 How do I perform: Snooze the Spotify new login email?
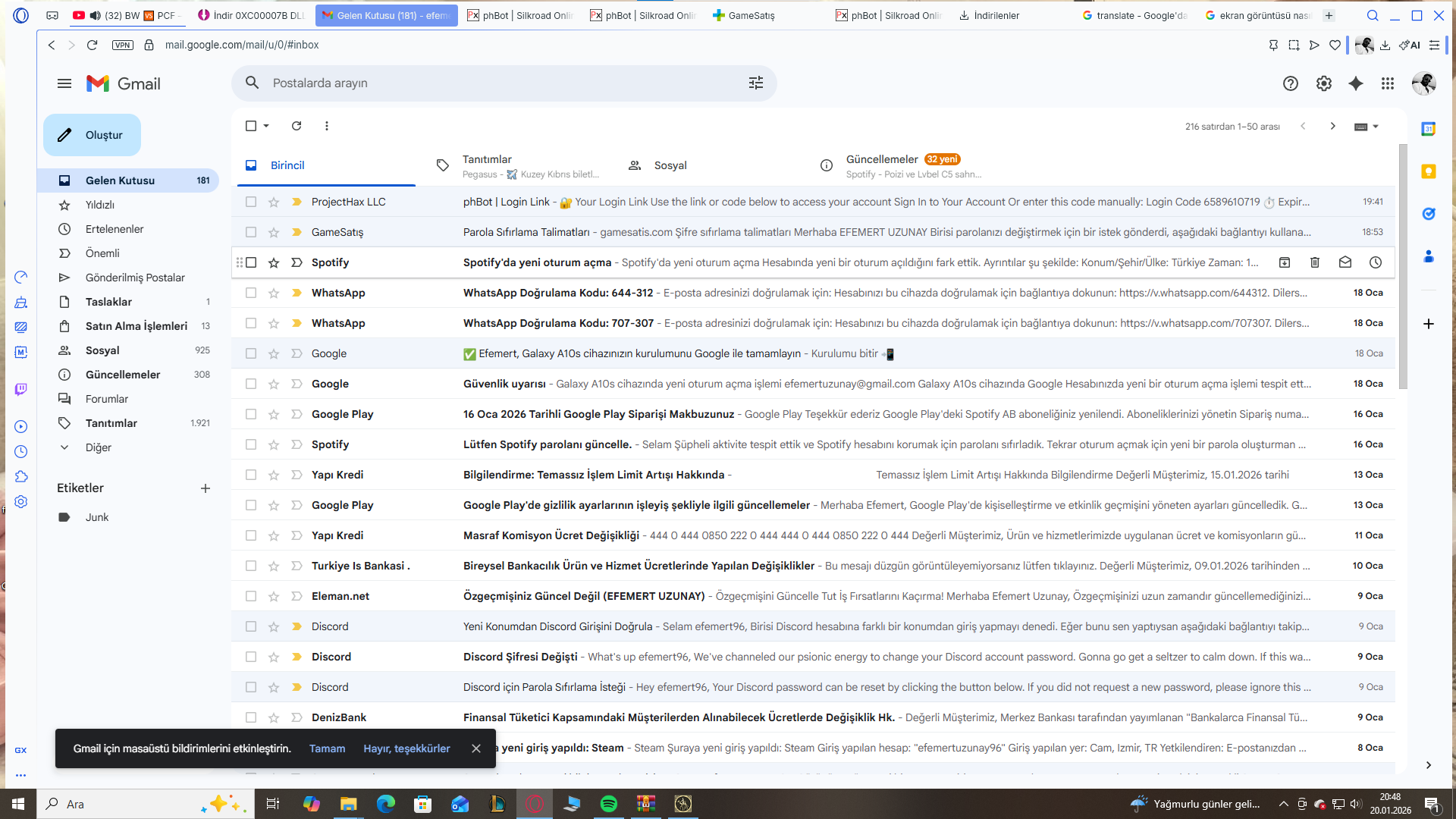(1376, 262)
